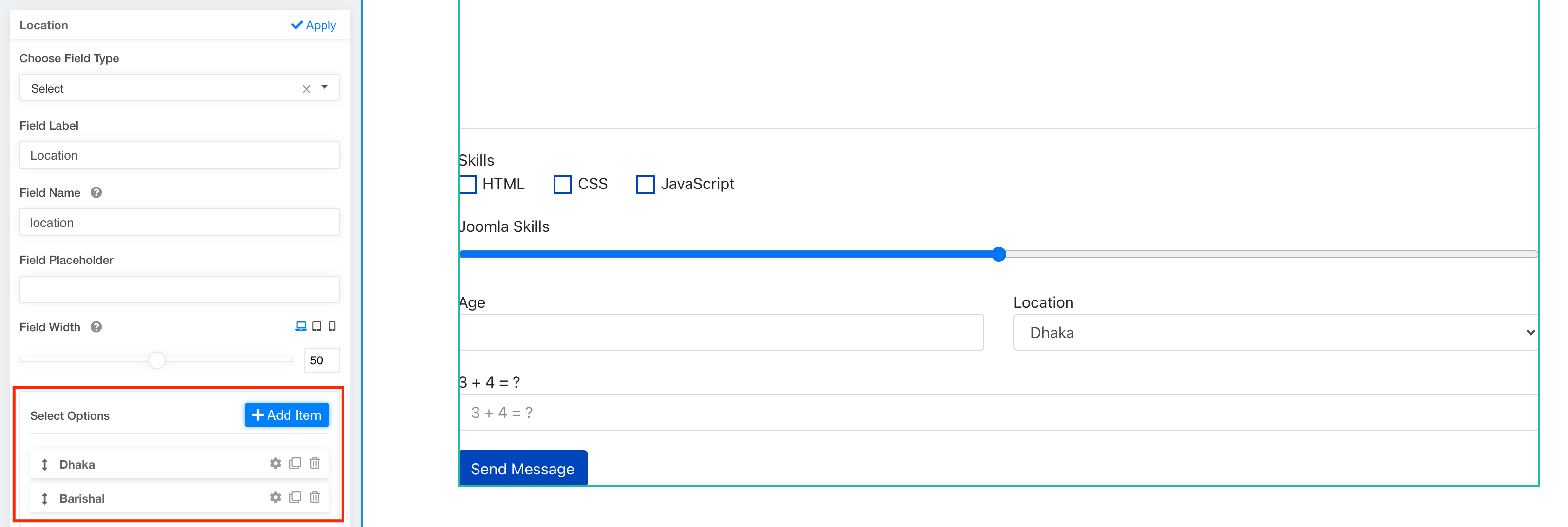
Task: Select mobile device icon for Field Width
Action: 332,327
